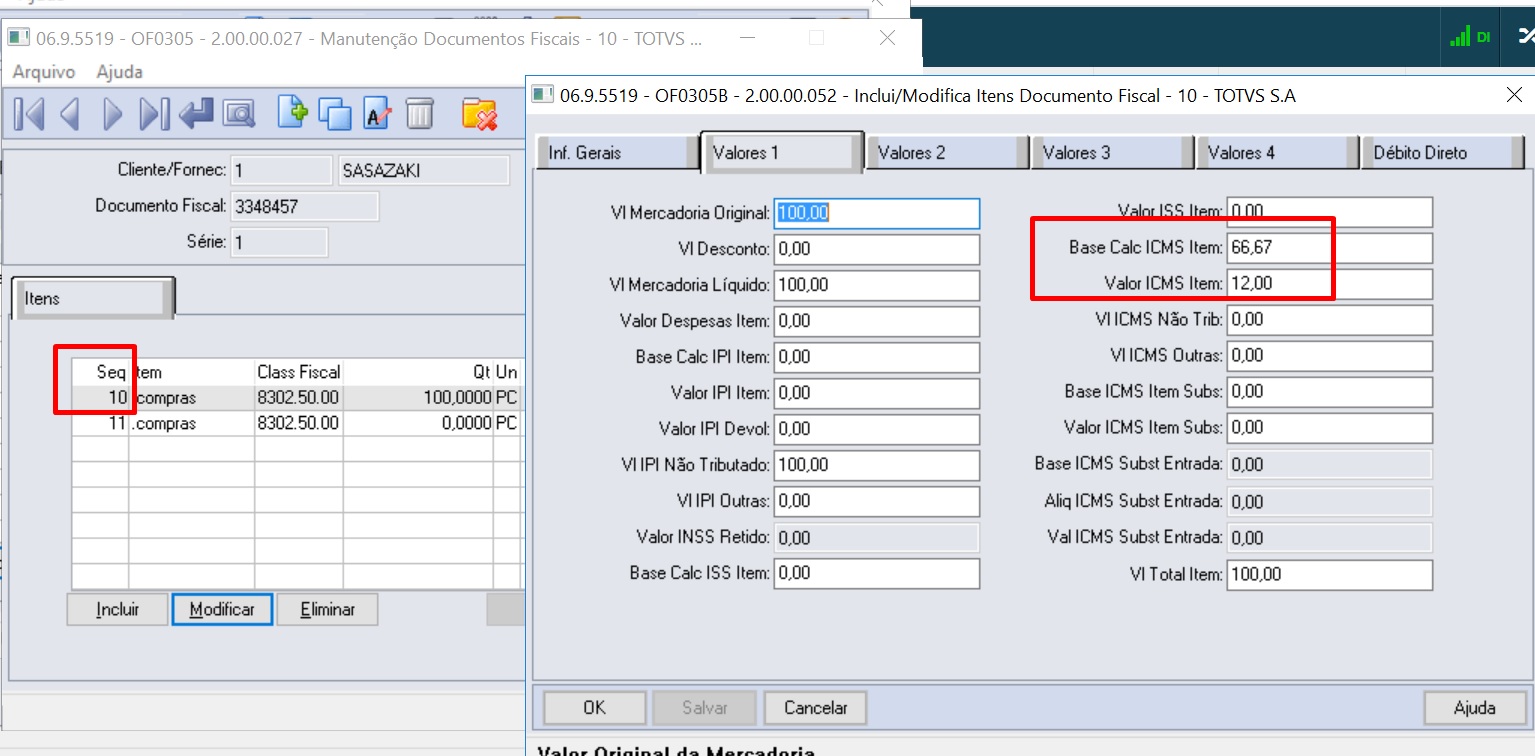Screen dimensions: 1535x756
Task: Click the Base Calc ICMS Item field
Action: click(x=1330, y=248)
